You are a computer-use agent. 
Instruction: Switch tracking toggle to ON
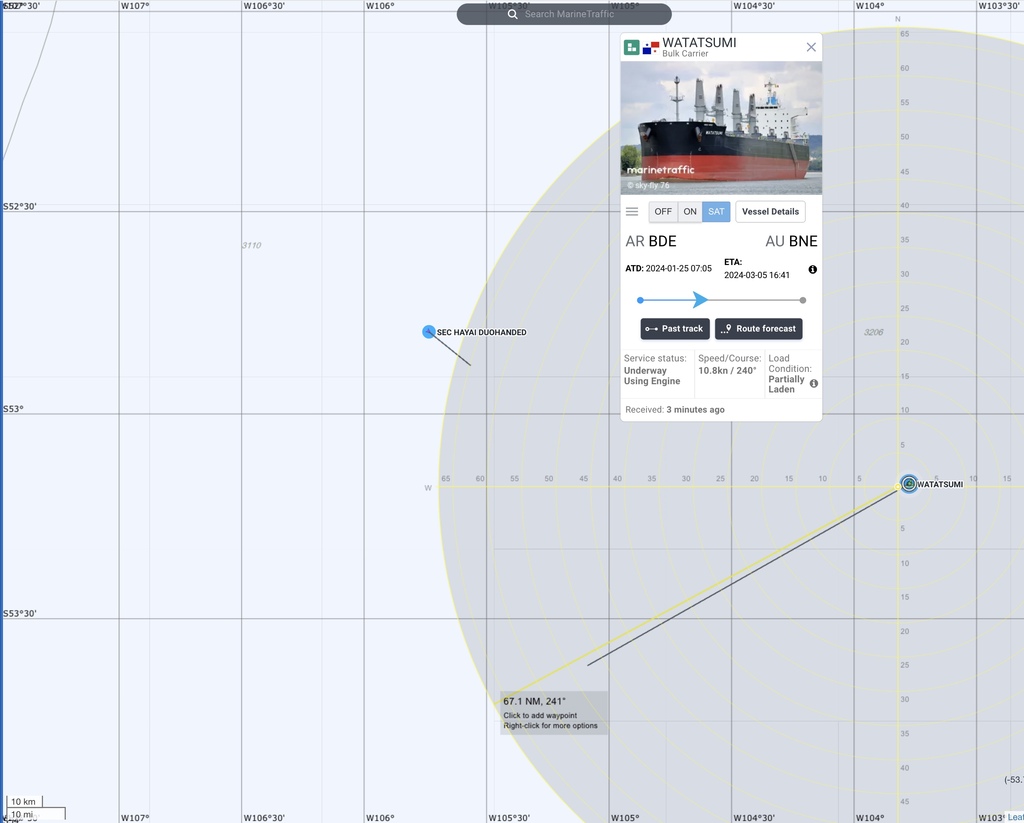point(690,212)
